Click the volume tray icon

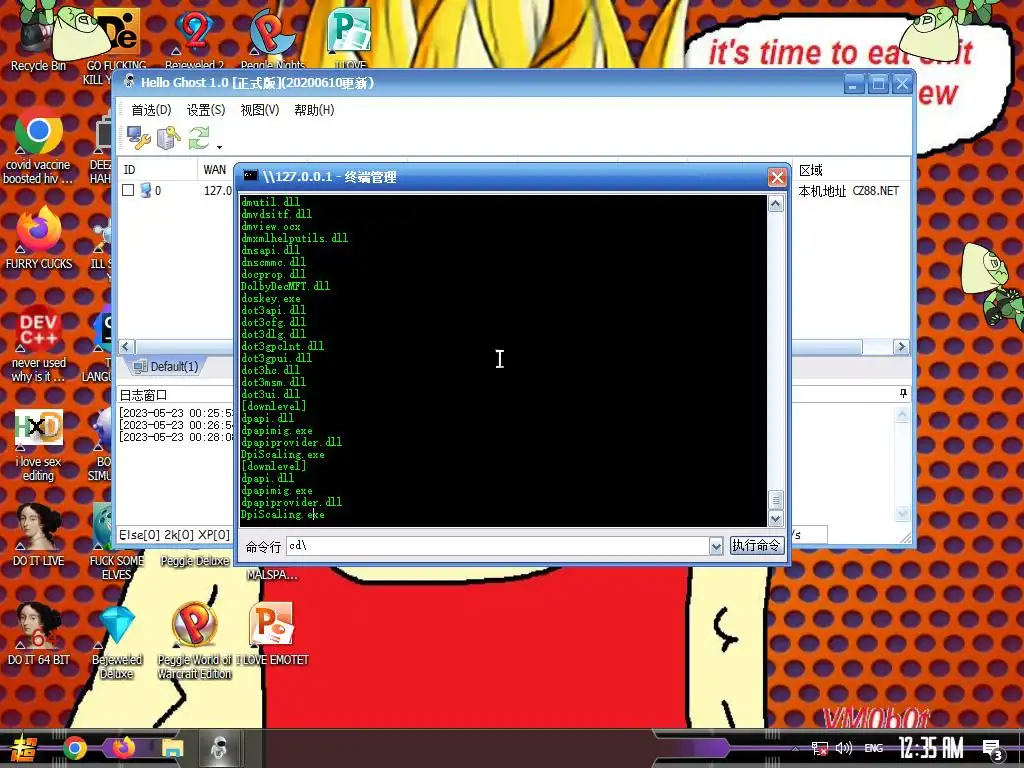click(844, 748)
